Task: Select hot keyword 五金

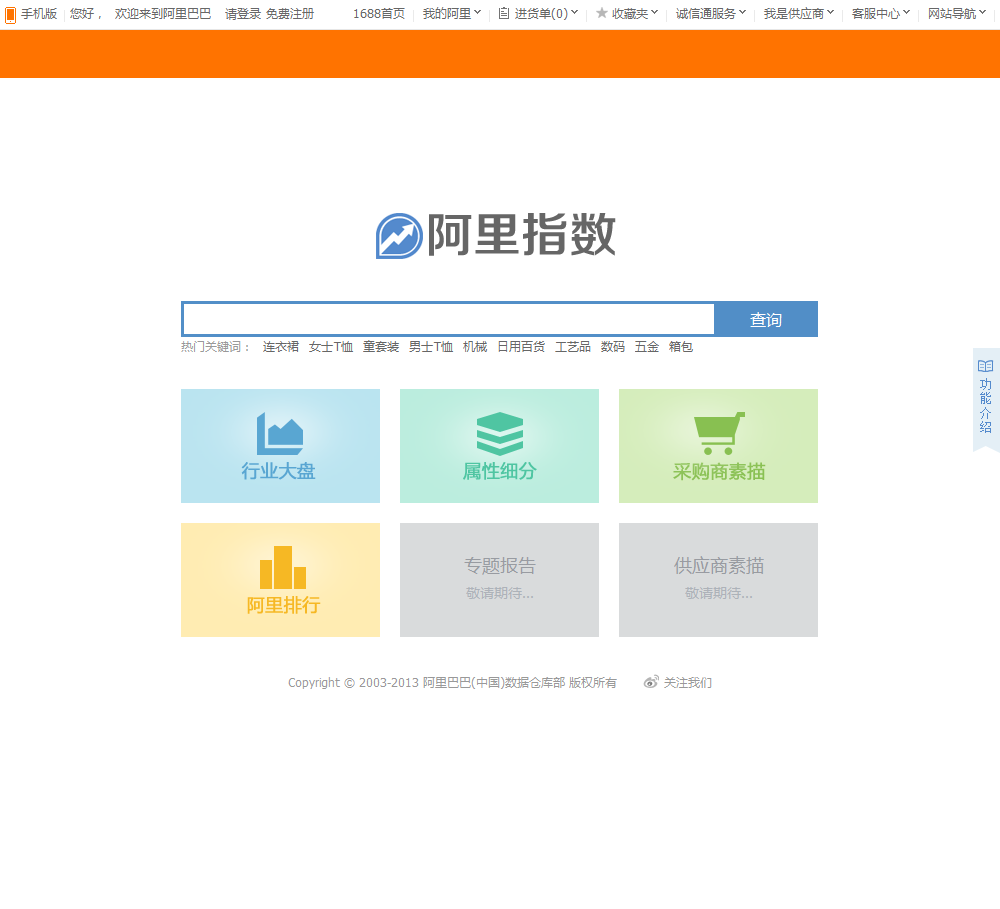Action: pos(647,346)
